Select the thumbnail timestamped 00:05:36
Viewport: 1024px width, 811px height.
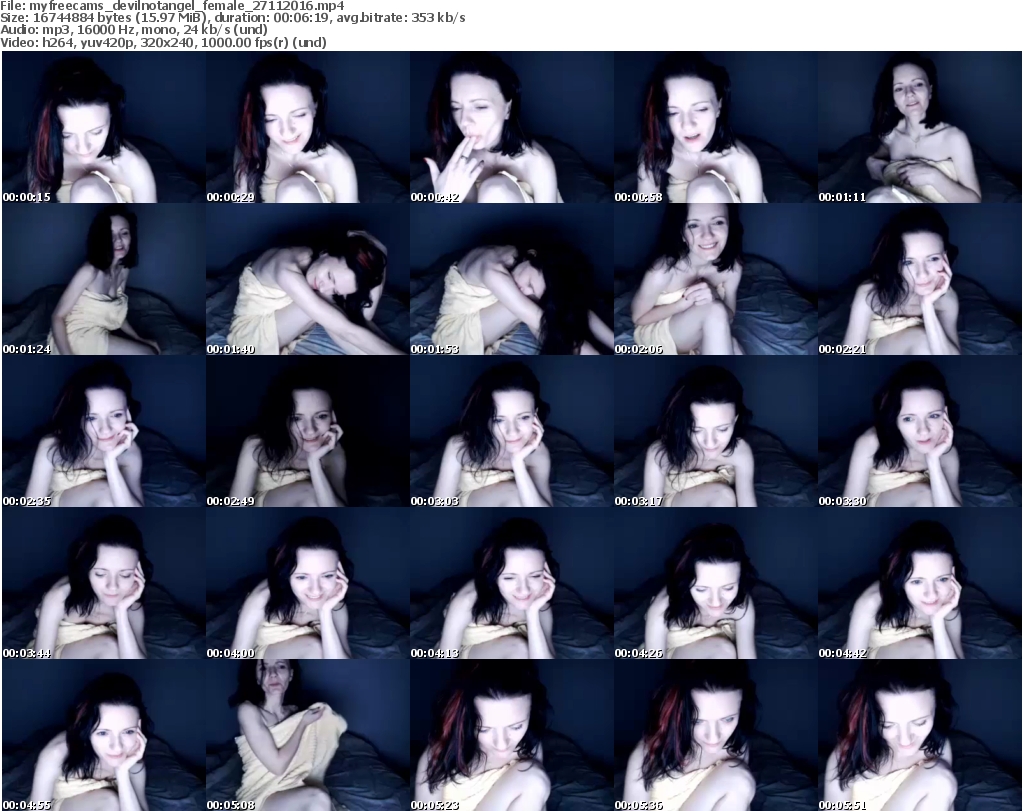click(x=715, y=735)
